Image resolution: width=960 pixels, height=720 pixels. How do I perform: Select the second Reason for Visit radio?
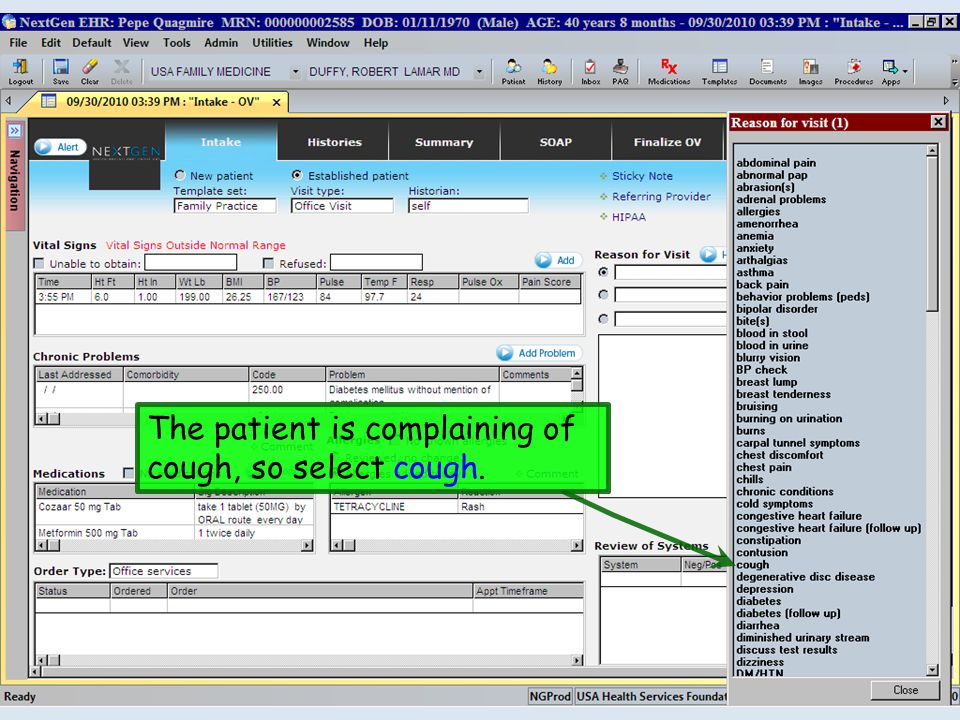(604, 294)
